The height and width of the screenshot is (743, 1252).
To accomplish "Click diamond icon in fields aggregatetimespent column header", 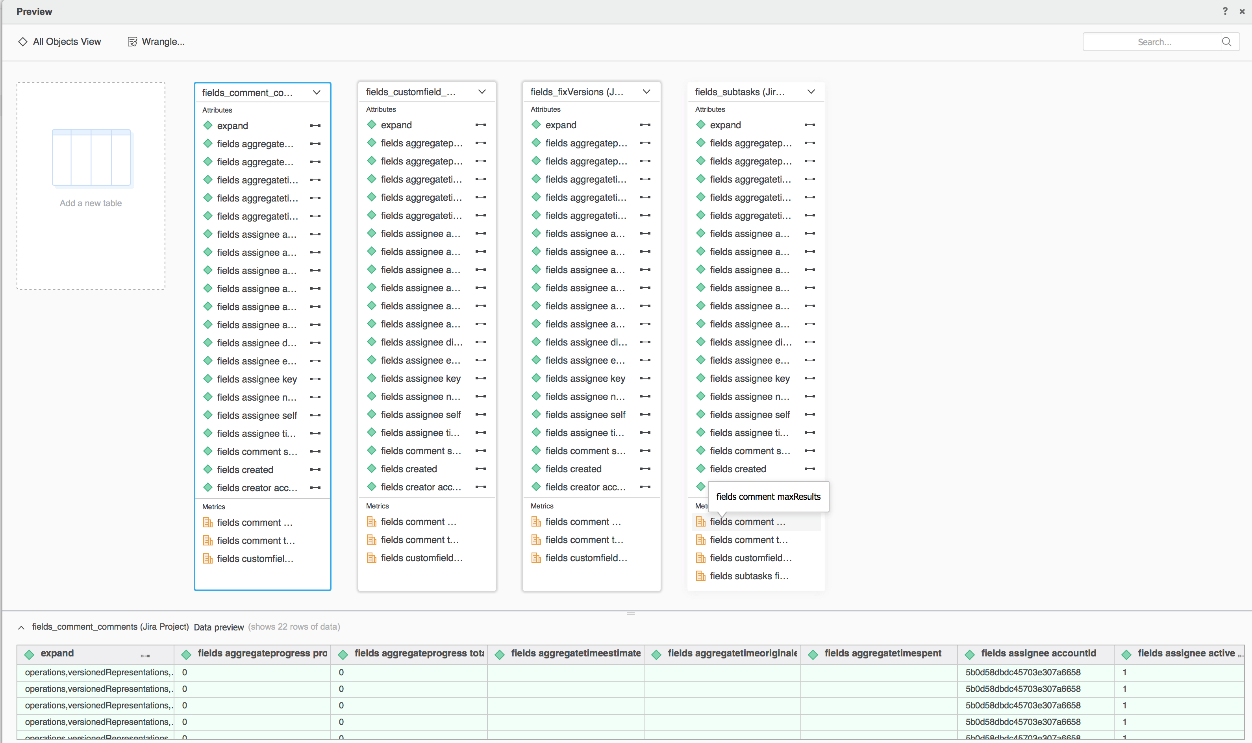I will tap(813, 654).
